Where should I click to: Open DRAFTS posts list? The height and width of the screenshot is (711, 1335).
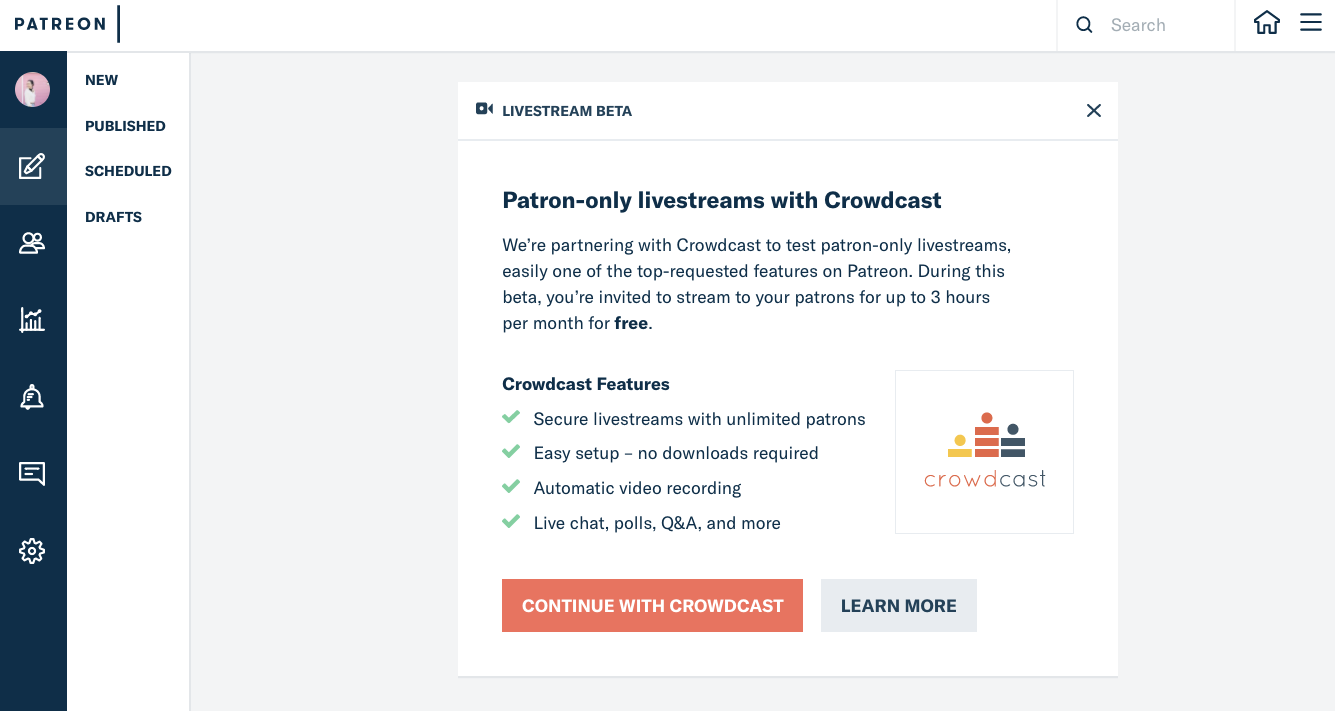coord(113,217)
